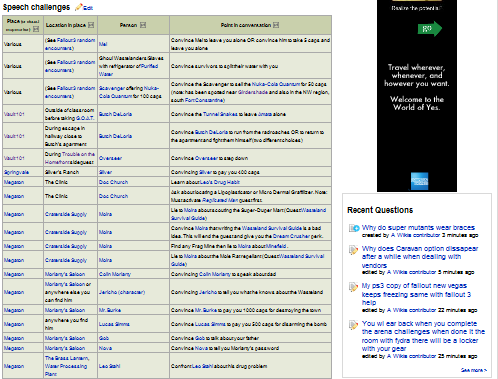This screenshot has width=498, height=379.
Task: Open Moriarty's Saloon link in the Gob row
Action: [x=65, y=338]
